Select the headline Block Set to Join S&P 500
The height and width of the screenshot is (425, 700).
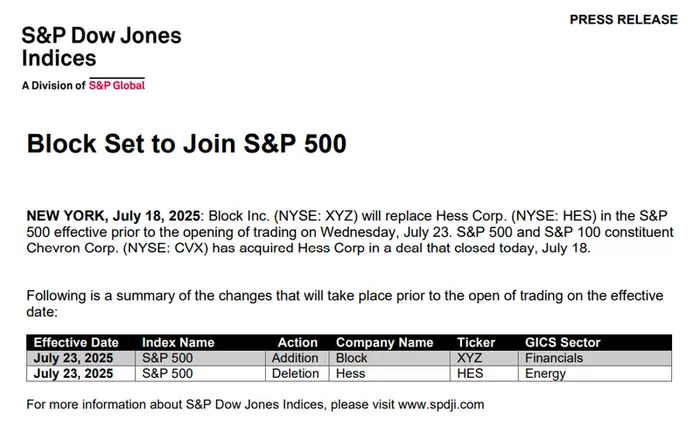pyautogui.click(x=187, y=144)
